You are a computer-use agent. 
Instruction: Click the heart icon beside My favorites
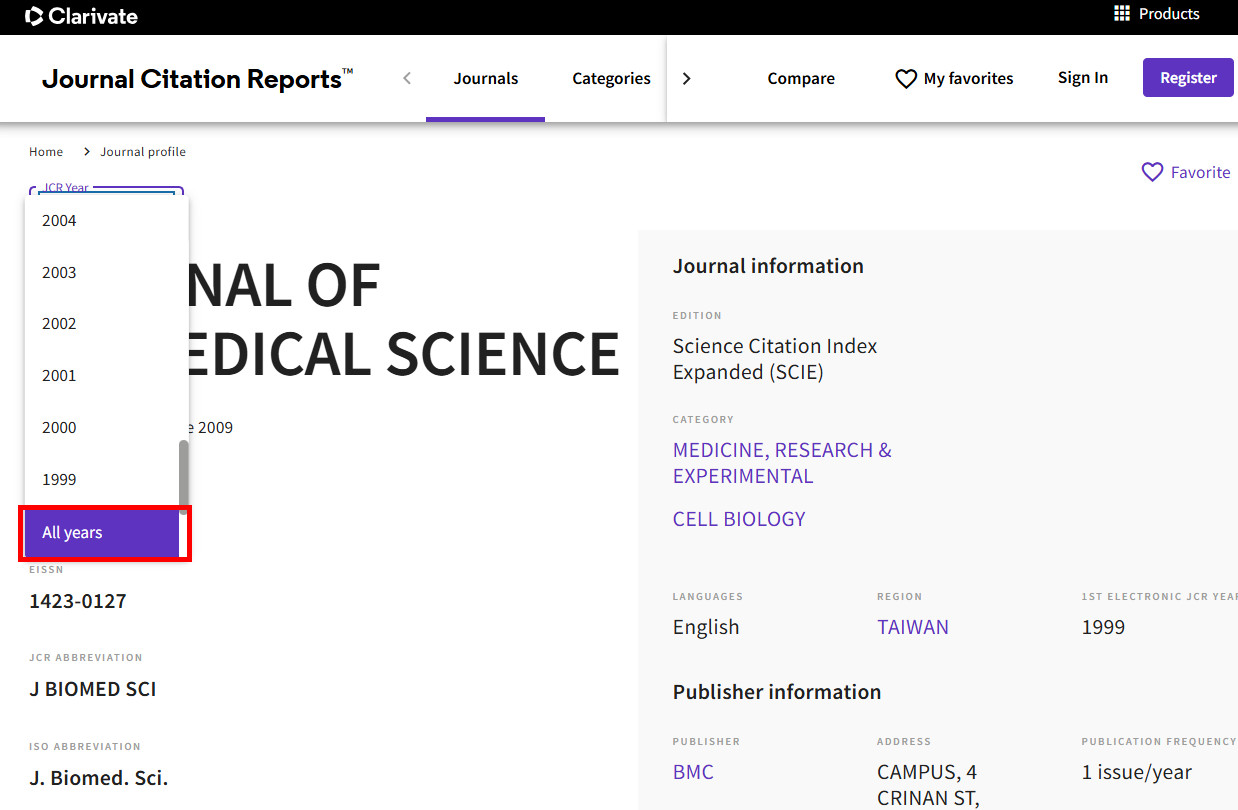(x=906, y=78)
